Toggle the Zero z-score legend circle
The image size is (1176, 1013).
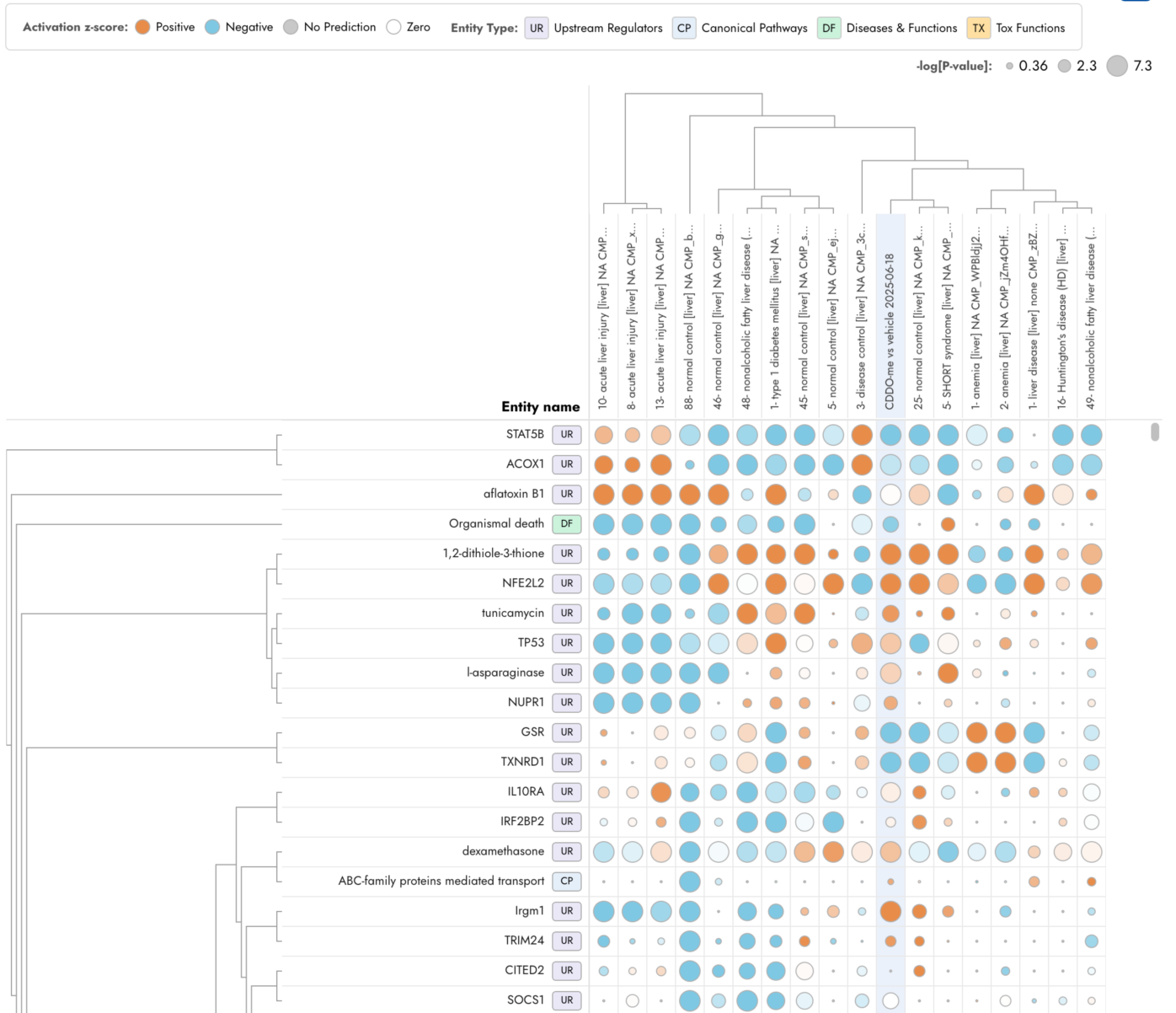point(393,27)
